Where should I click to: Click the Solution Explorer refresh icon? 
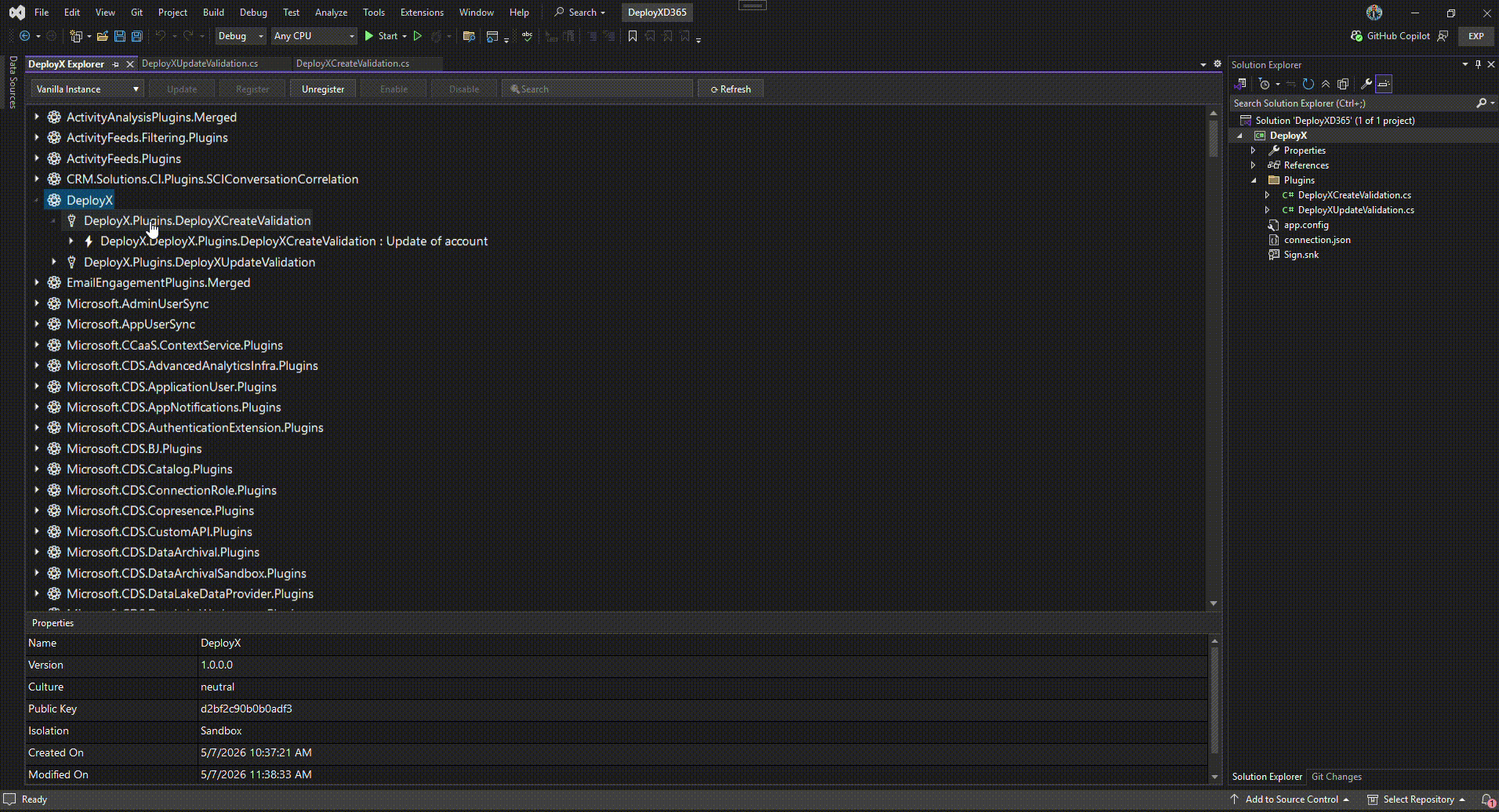(1308, 84)
